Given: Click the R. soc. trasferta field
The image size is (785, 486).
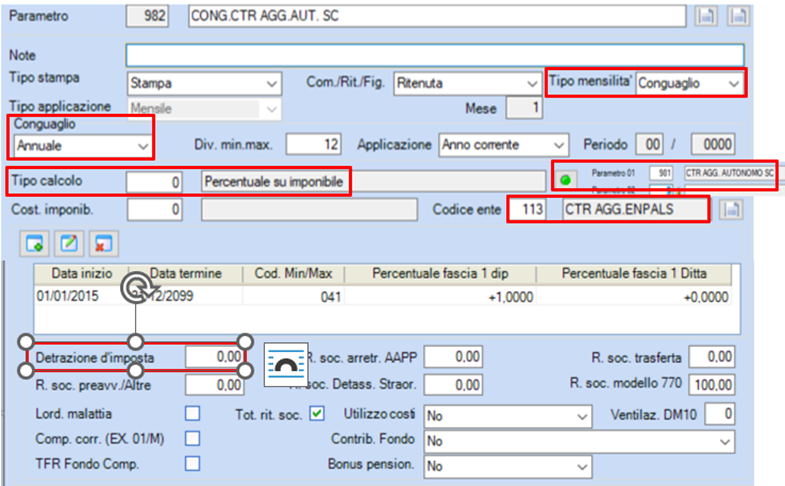Looking at the screenshot, I should tap(712, 357).
